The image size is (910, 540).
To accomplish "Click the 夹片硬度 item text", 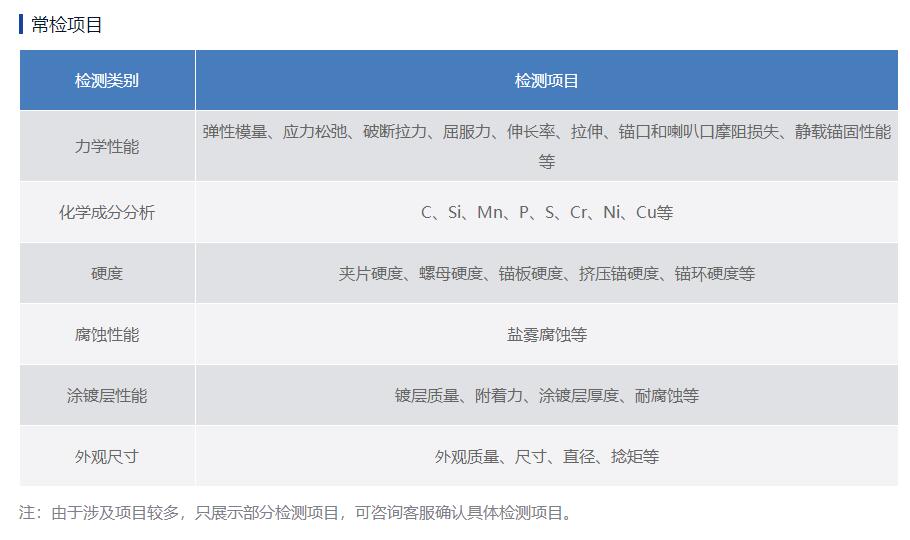I will 370,273.
